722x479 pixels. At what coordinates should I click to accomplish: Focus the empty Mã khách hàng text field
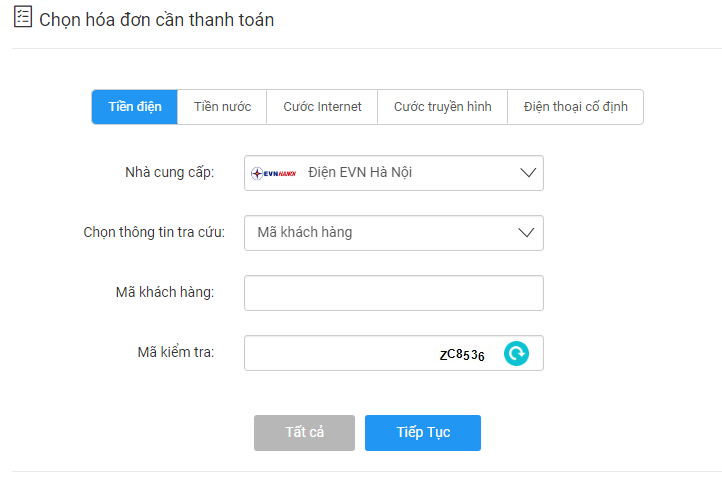pos(394,293)
